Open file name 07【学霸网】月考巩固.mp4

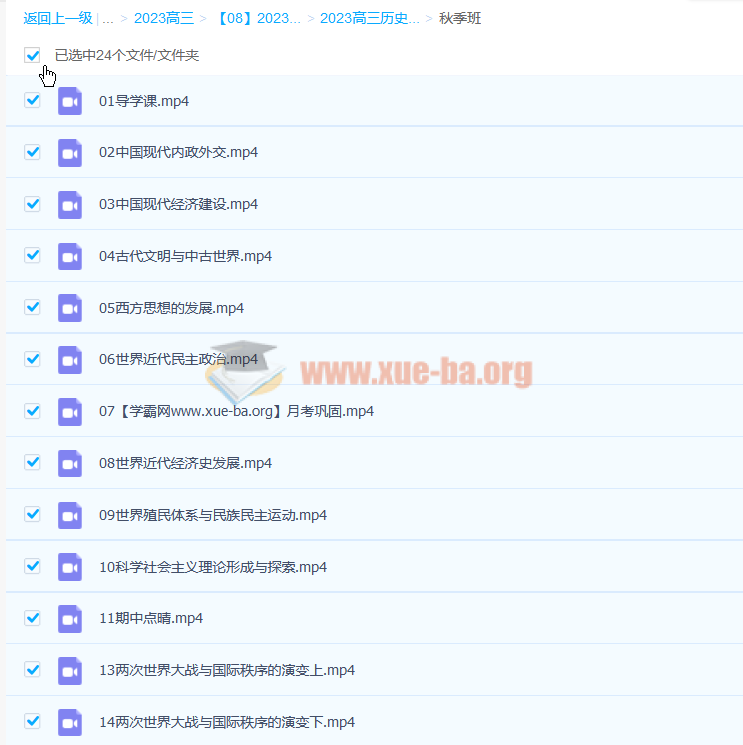236,411
